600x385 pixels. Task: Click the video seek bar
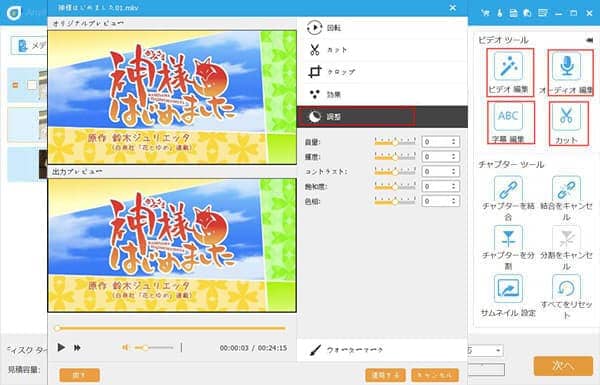point(170,328)
